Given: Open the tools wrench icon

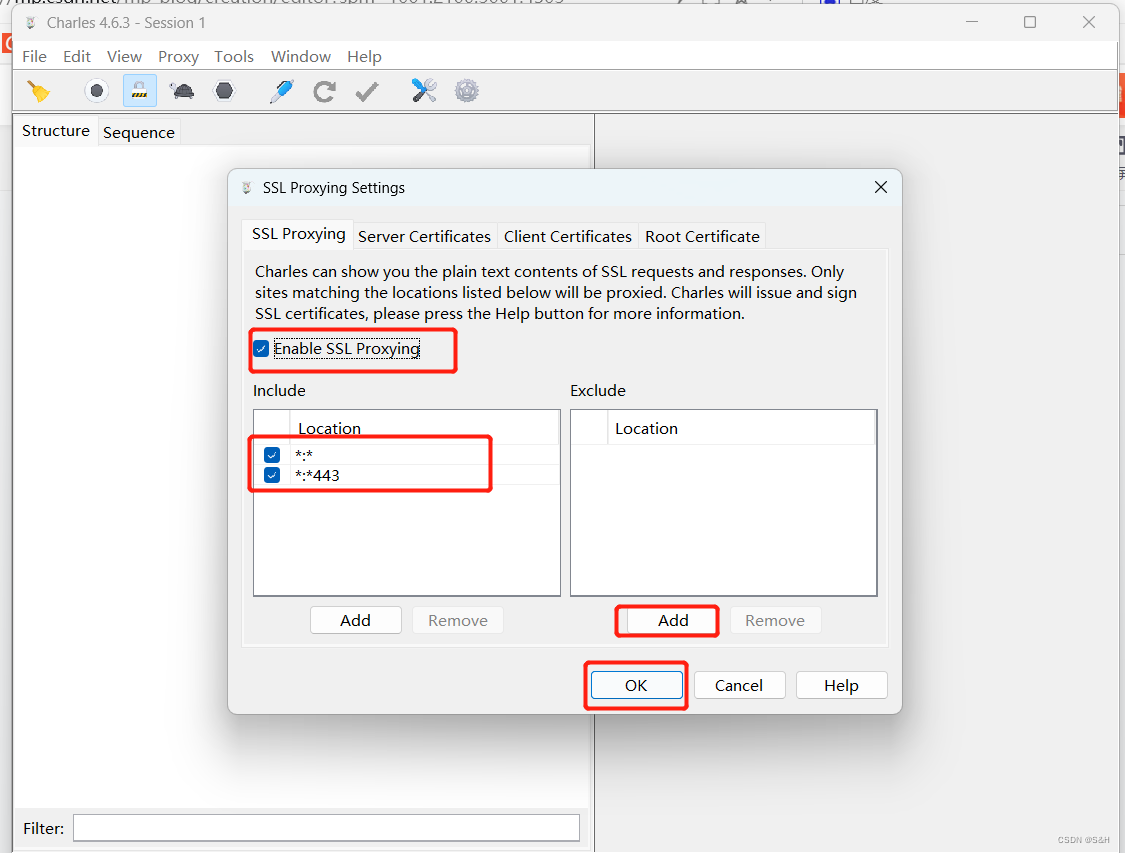Looking at the screenshot, I should point(424,90).
